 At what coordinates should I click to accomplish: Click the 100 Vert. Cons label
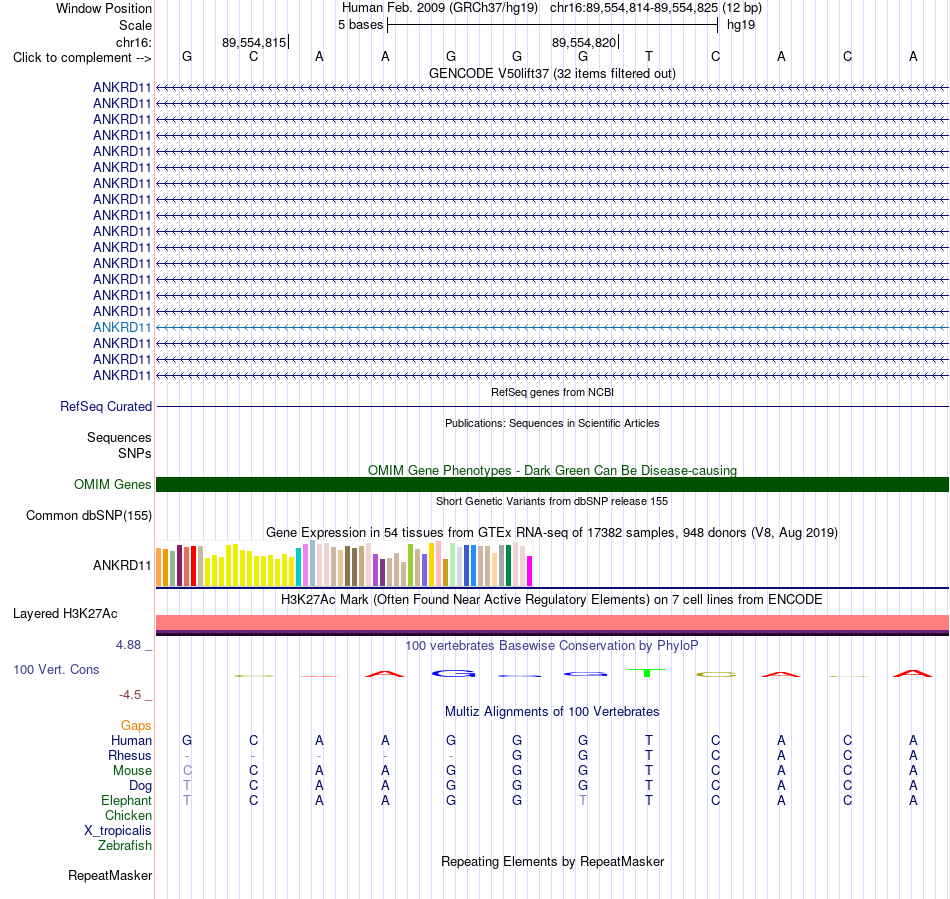56,669
